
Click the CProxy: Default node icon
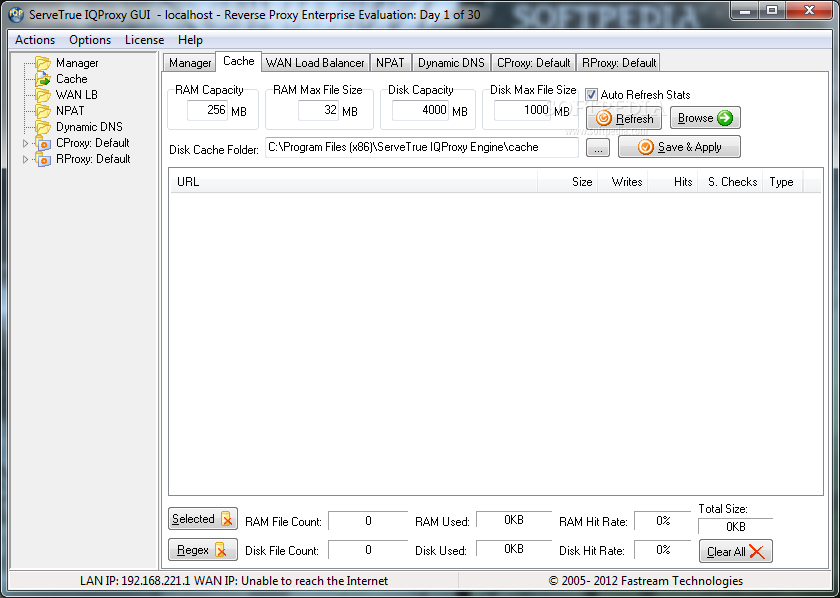pyautogui.click(x=43, y=144)
